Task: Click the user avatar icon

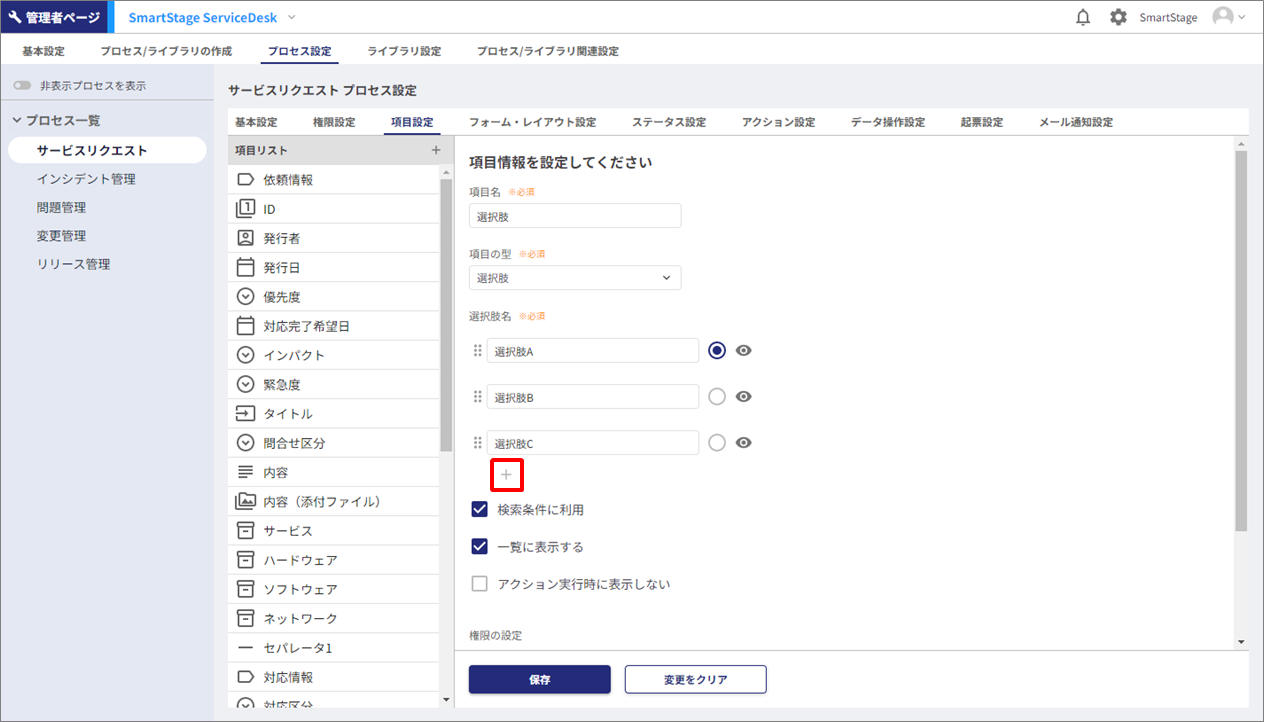Action: click(1222, 17)
